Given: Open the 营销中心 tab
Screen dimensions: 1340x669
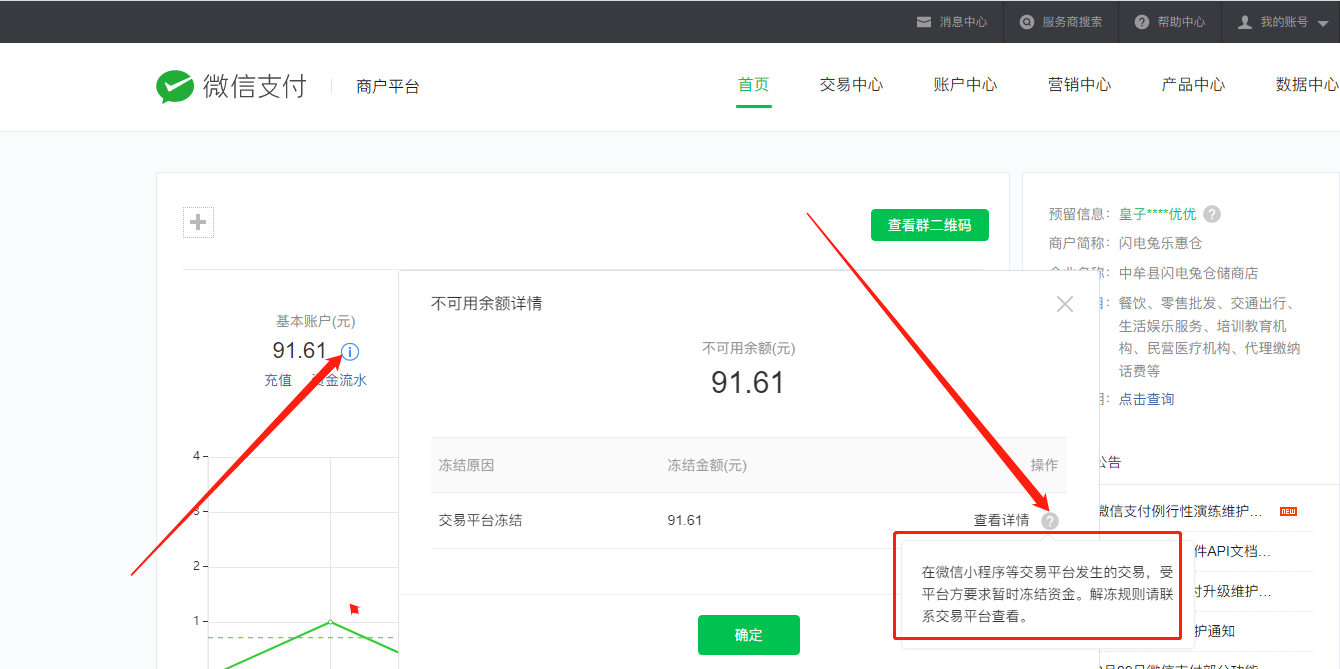Looking at the screenshot, I should coord(1079,85).
